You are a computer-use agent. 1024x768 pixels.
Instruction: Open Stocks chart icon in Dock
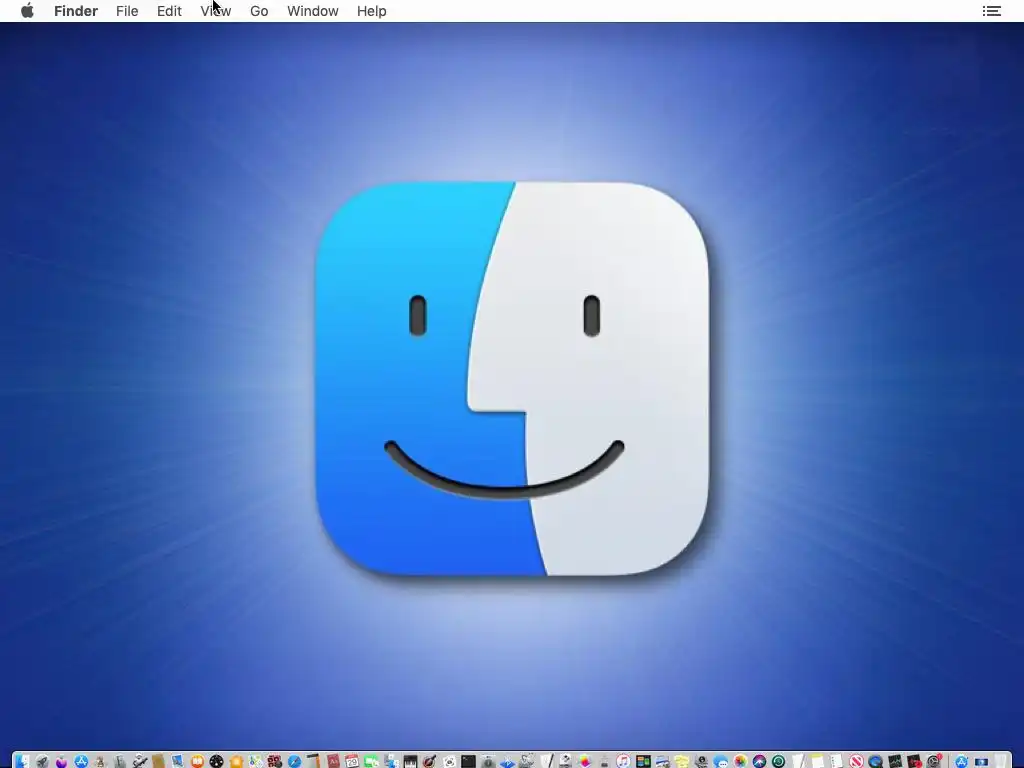click(x=895, y=761)
